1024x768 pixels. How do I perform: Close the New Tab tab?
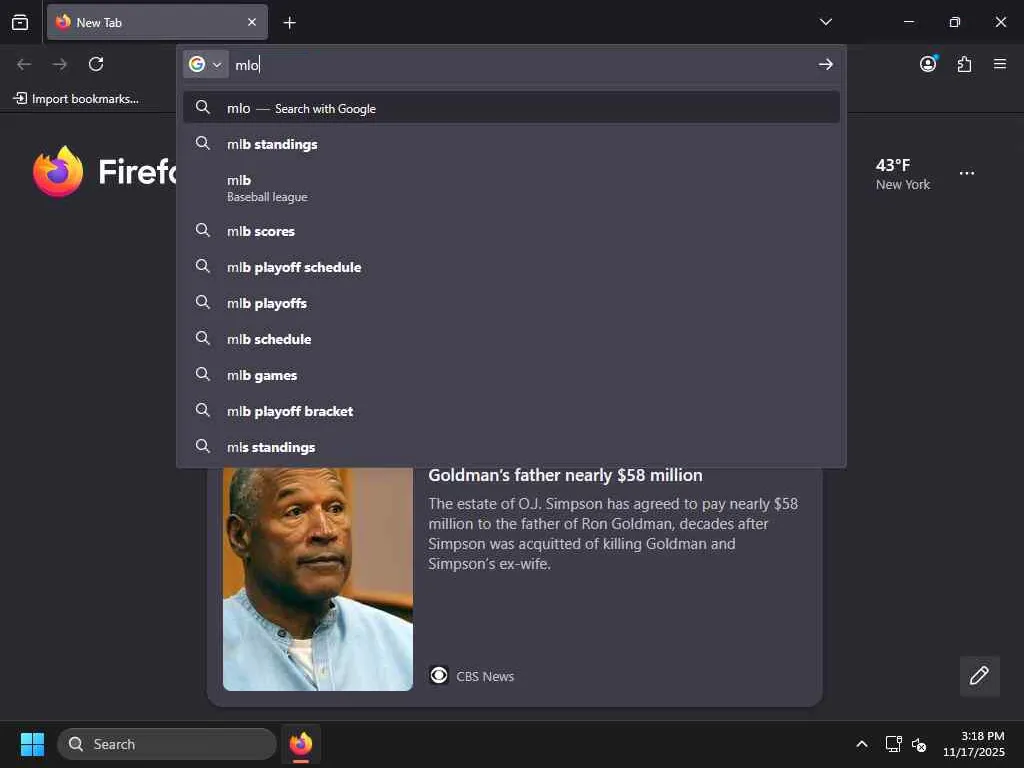[x=251, y=22]
